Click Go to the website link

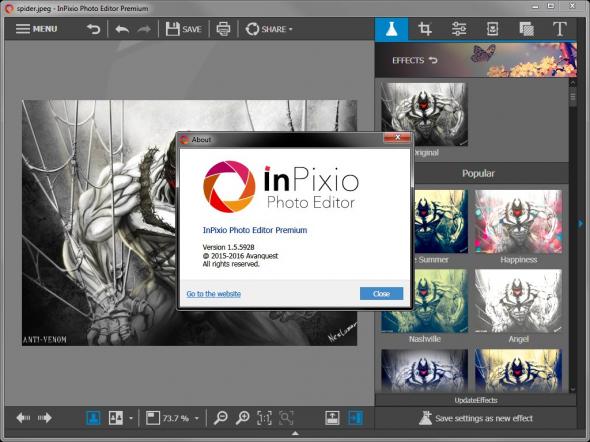point(213,293)
